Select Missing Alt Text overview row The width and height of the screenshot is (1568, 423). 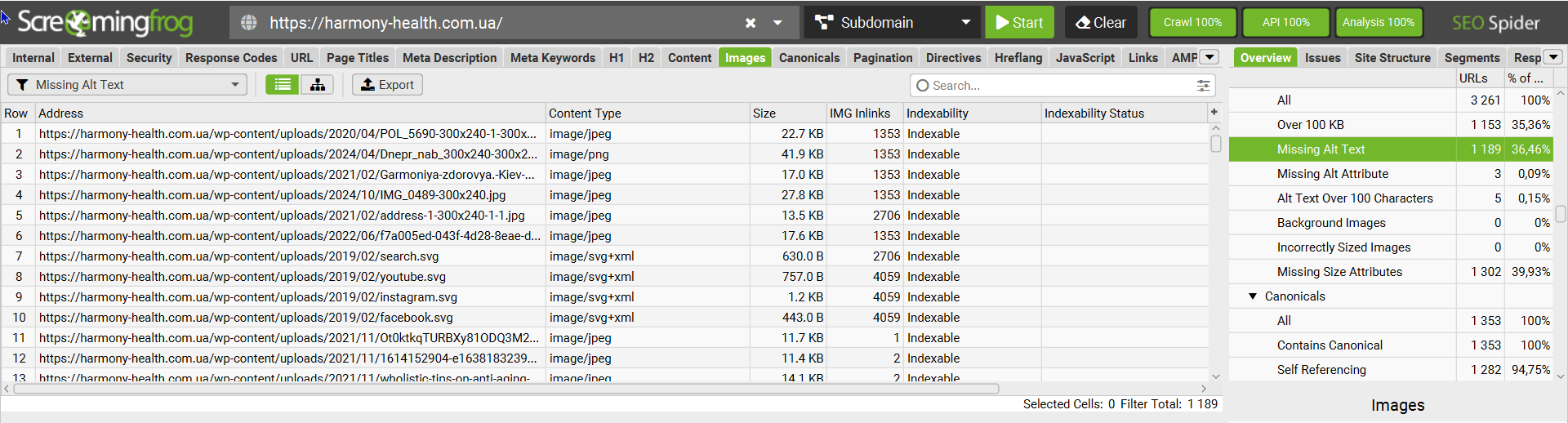tap(1391, 149)
